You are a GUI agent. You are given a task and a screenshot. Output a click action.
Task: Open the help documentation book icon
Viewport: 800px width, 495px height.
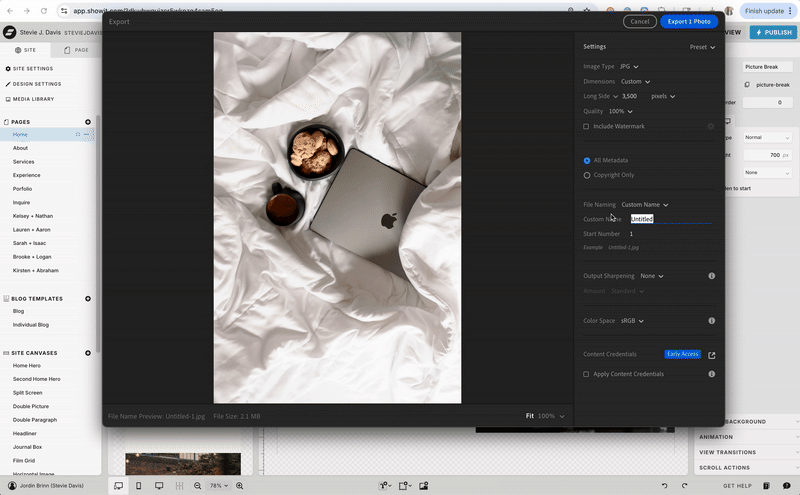point(766,486)
